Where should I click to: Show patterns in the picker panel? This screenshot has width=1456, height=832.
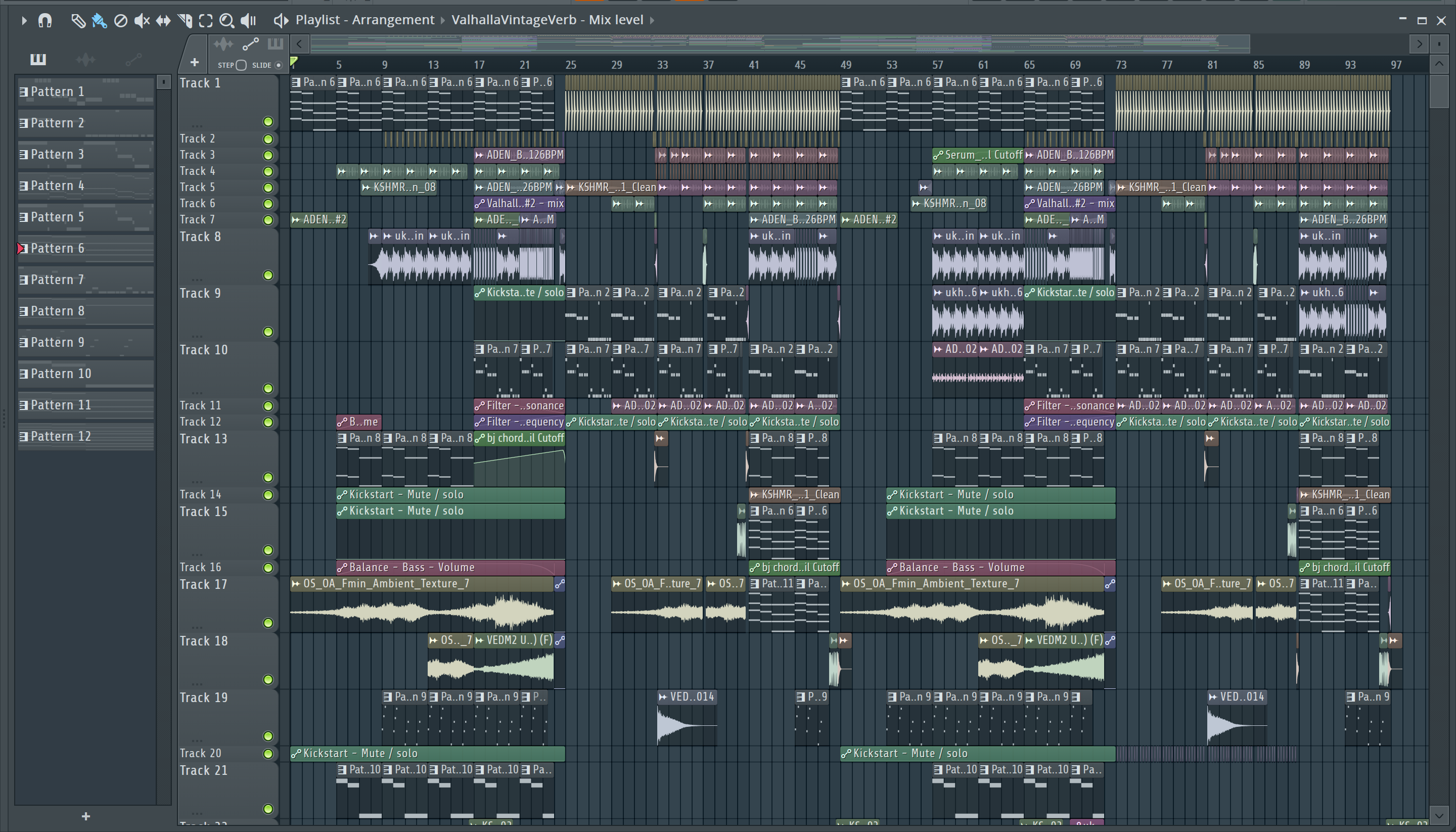point(38,59)
